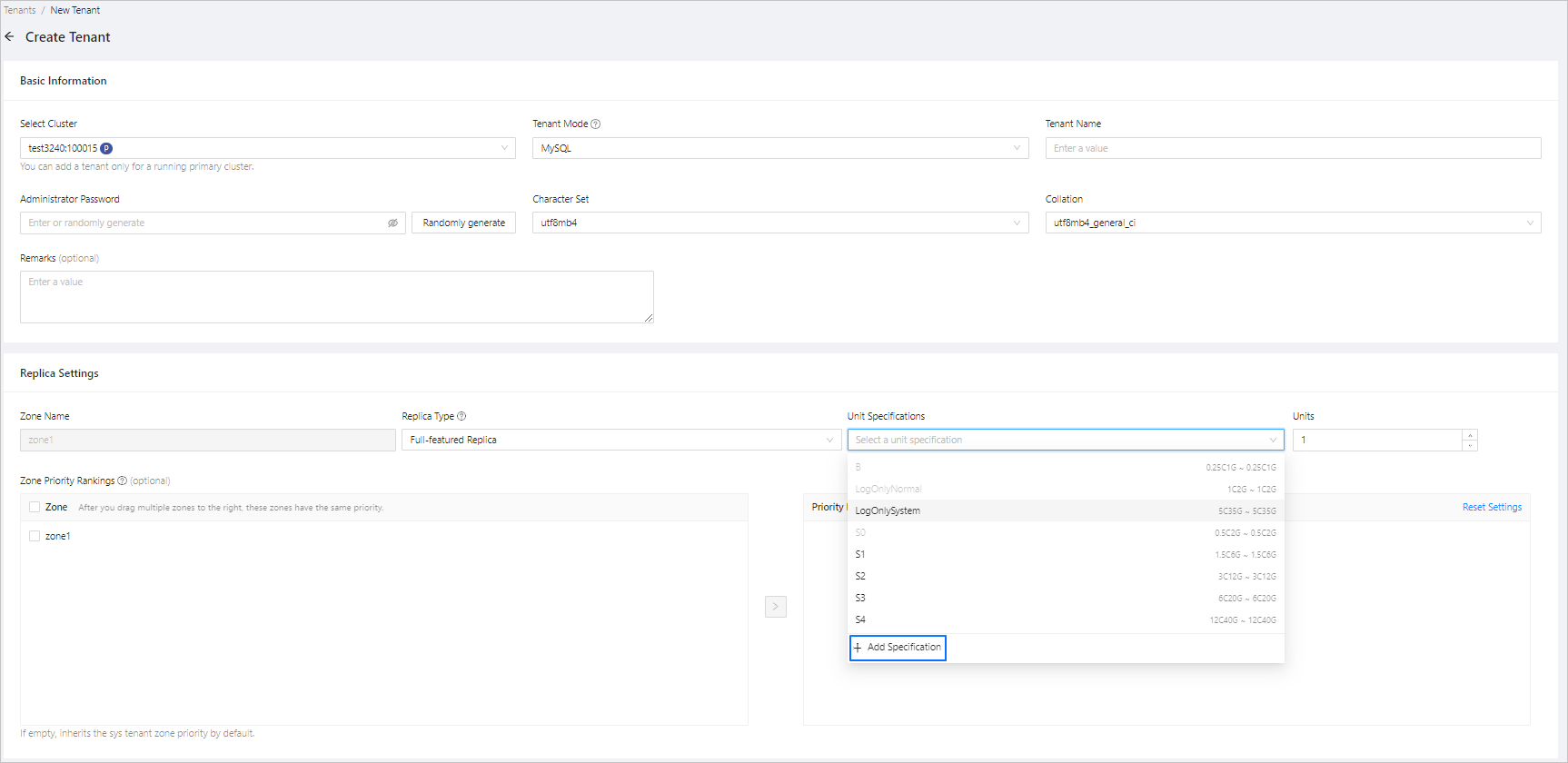Check the Zone select-all checkbox

(35, 508)
